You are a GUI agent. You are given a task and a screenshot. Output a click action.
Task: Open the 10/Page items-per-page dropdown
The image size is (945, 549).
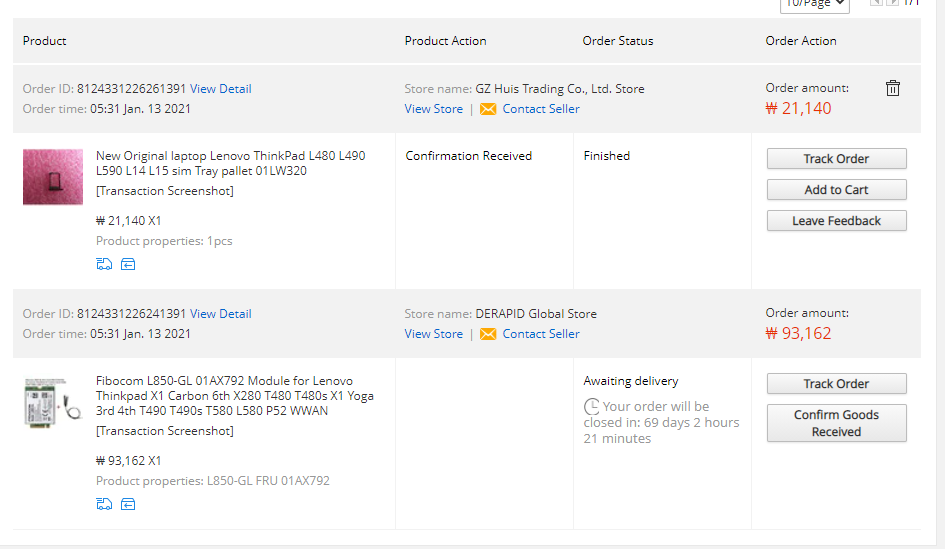point(814,4)
